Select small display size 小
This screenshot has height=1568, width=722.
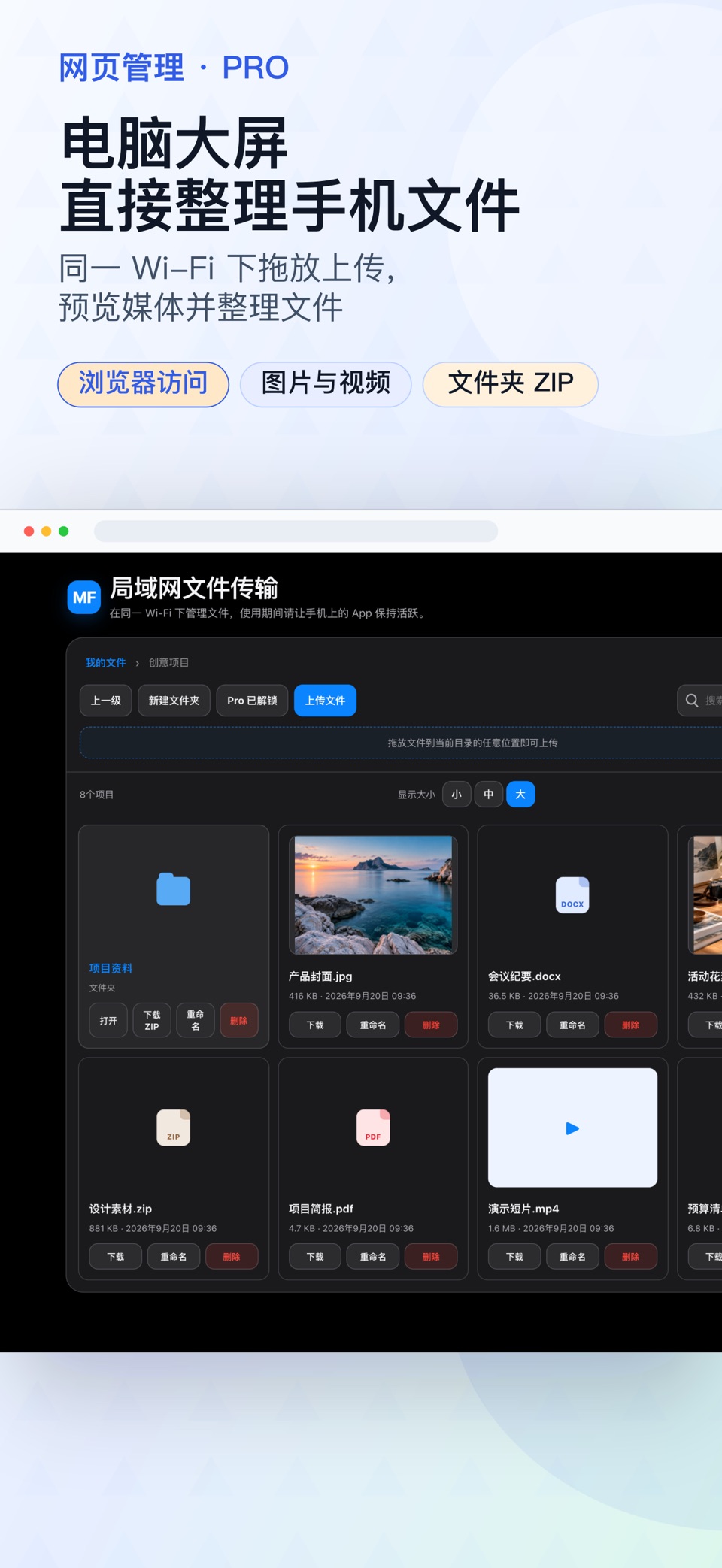pos(457,795)
